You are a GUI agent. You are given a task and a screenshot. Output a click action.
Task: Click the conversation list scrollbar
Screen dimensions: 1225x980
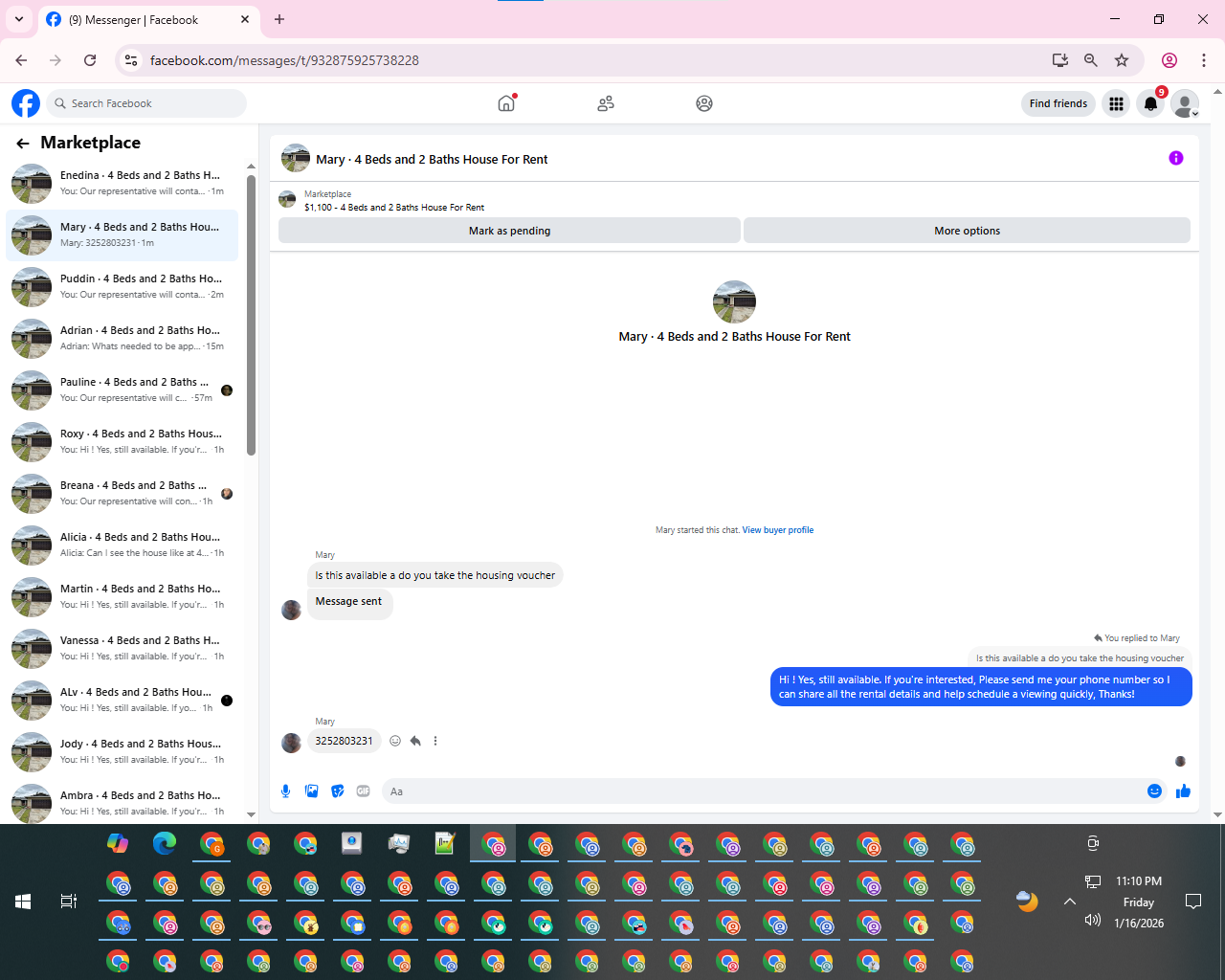(252, 316)
